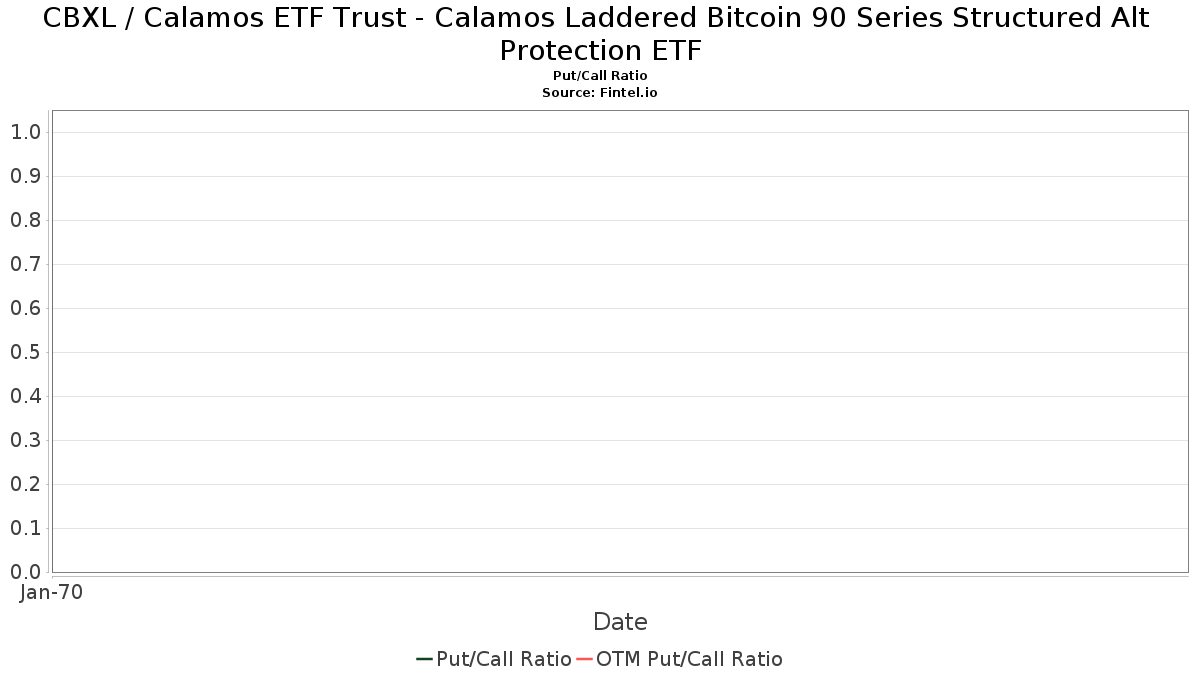
Task: Click the Date axis title
Action: point(620,622)
